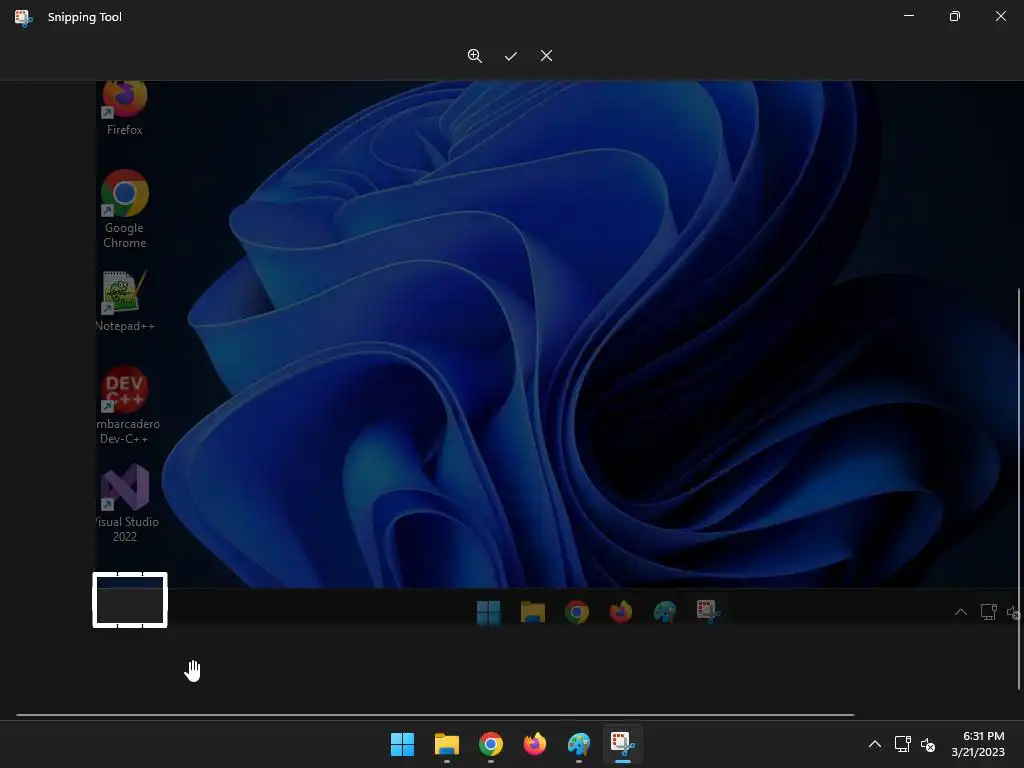Click the zoom magnifier icon in Snipping Tool
This screenshot has height=768, width=1024.
point(475,56)
